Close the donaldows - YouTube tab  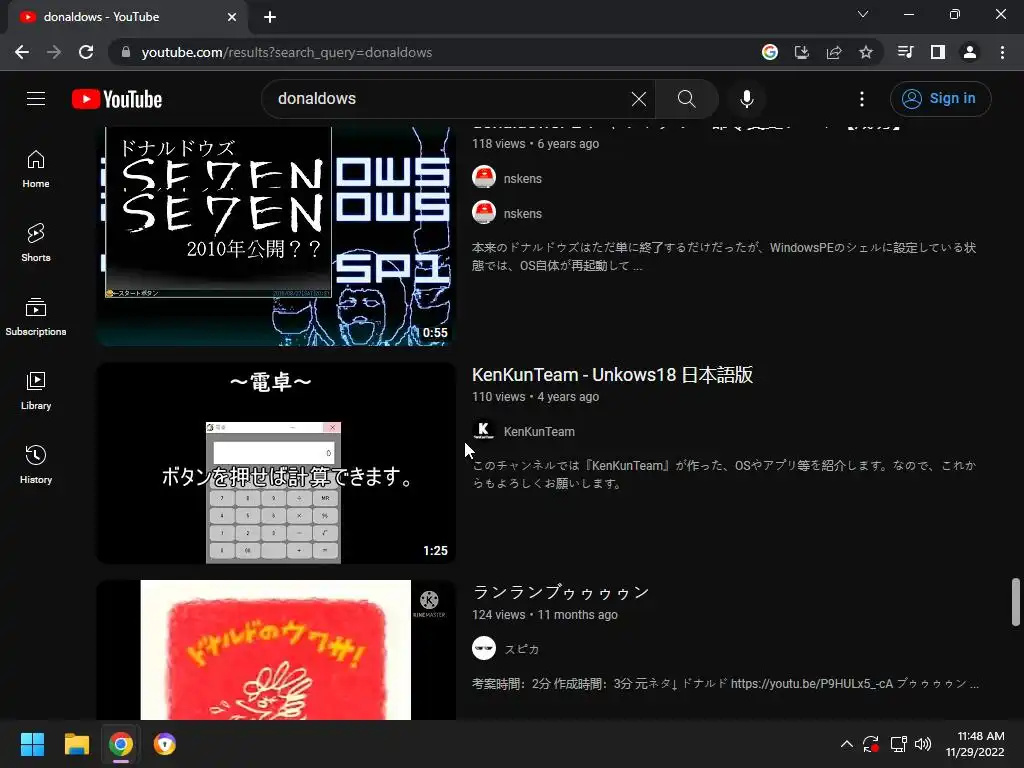click(x=232, y=17)
